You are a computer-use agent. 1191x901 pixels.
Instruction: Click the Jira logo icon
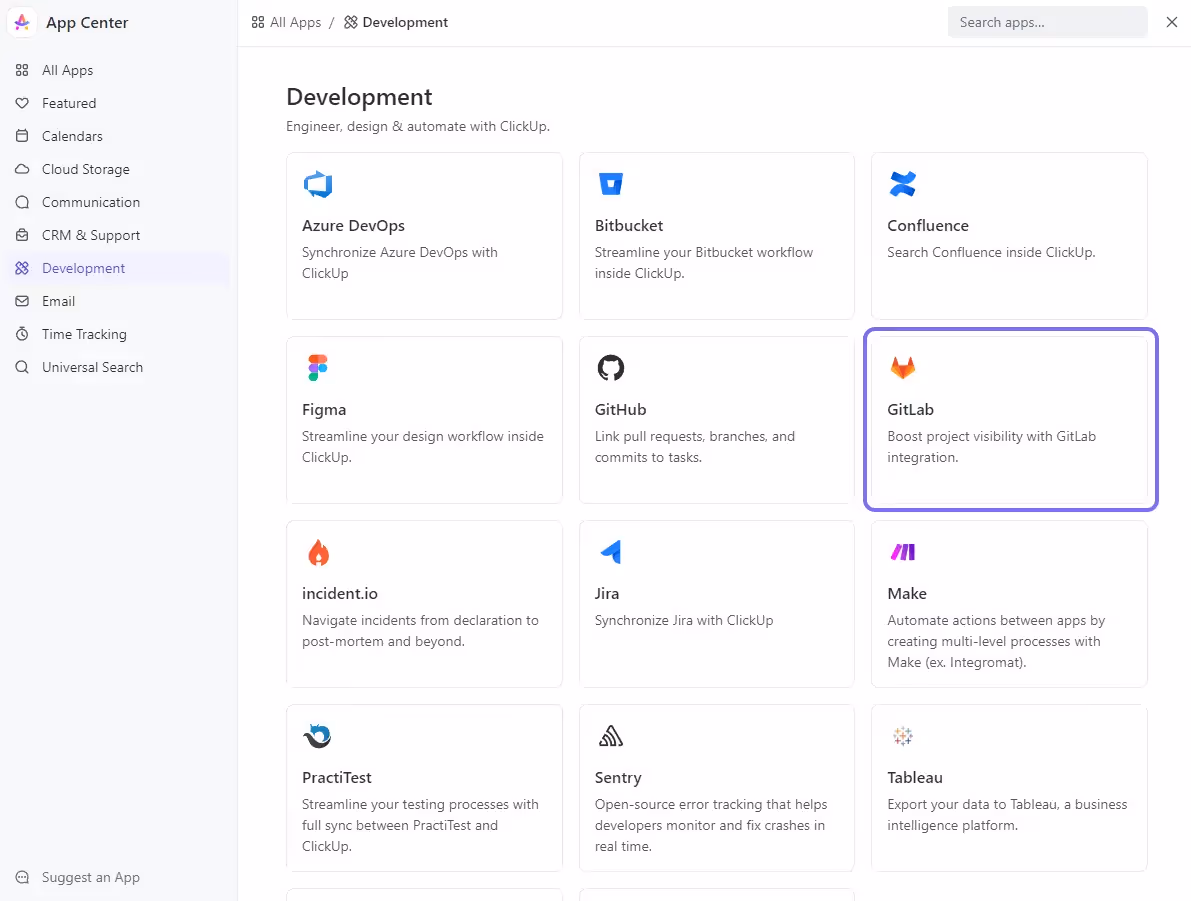[x=610, y=552]
